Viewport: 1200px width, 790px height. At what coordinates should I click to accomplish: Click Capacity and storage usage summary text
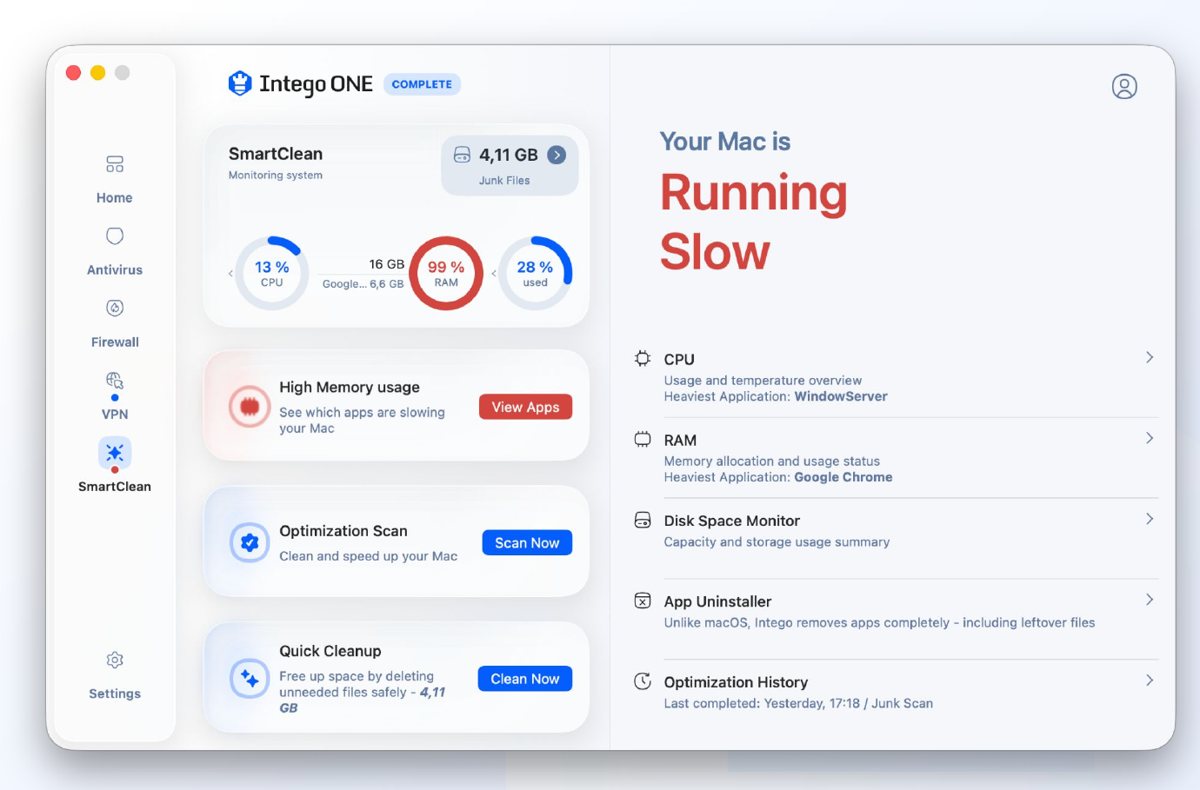click(x=777, y=542)
